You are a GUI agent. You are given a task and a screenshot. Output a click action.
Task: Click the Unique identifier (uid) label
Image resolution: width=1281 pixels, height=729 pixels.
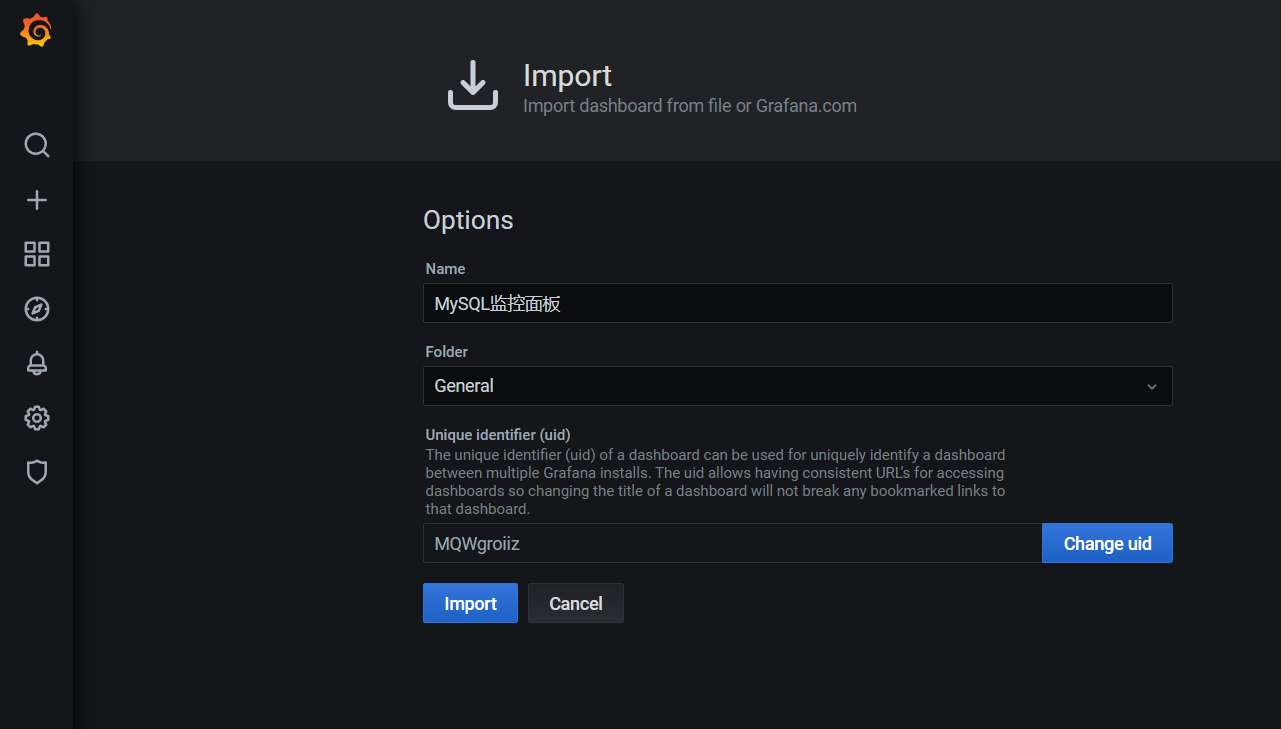[x=497, y=435]
